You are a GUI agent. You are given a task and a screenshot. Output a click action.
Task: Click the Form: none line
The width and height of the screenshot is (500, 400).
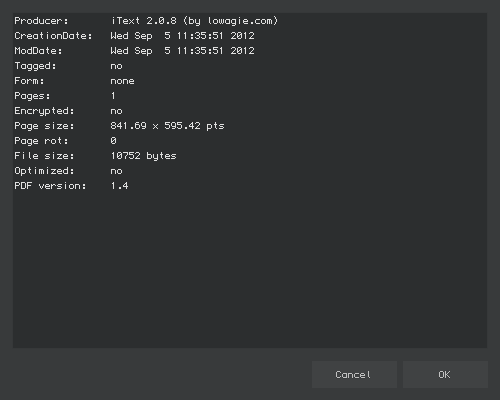click(74, 81)
